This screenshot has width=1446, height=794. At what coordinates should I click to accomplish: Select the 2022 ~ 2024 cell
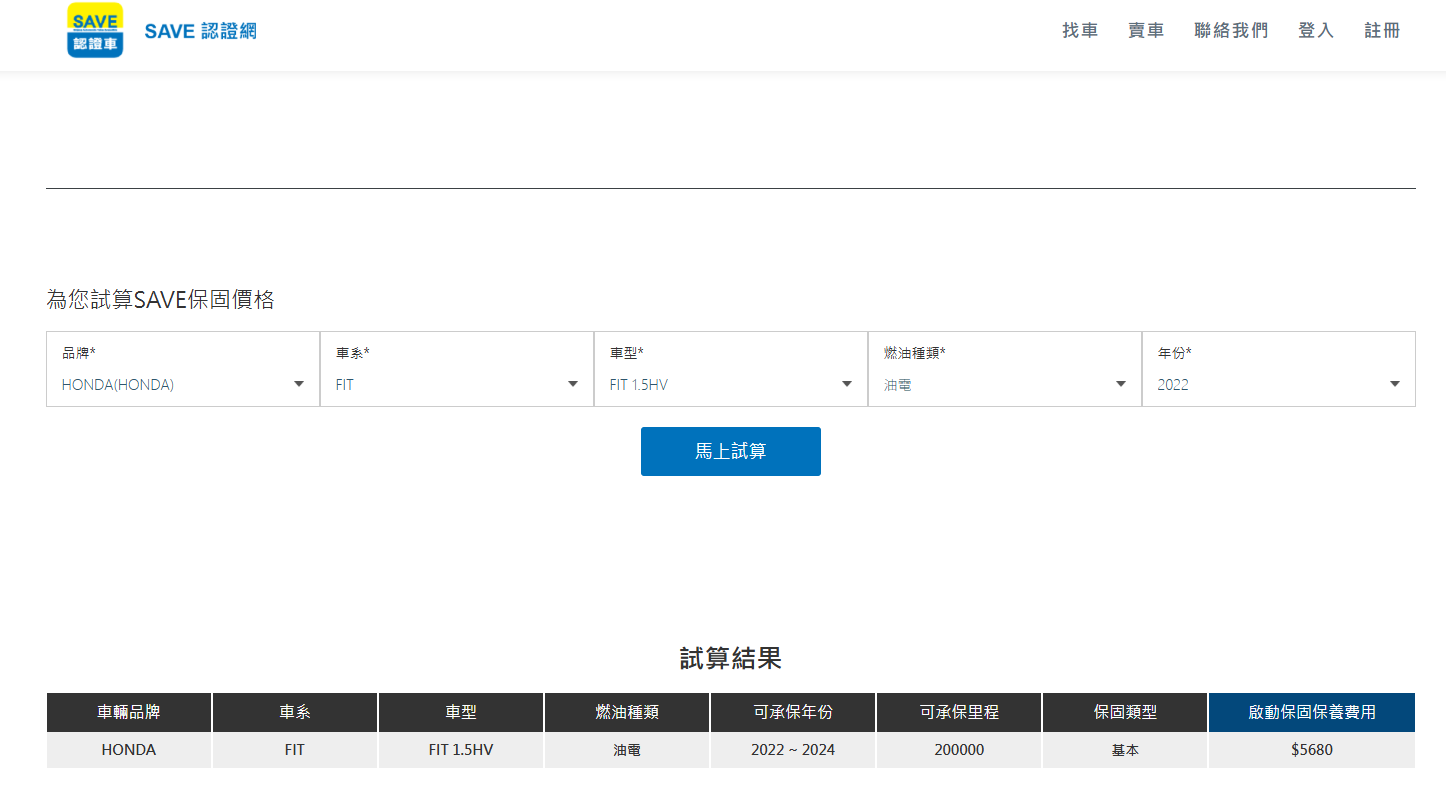[793, 750]
